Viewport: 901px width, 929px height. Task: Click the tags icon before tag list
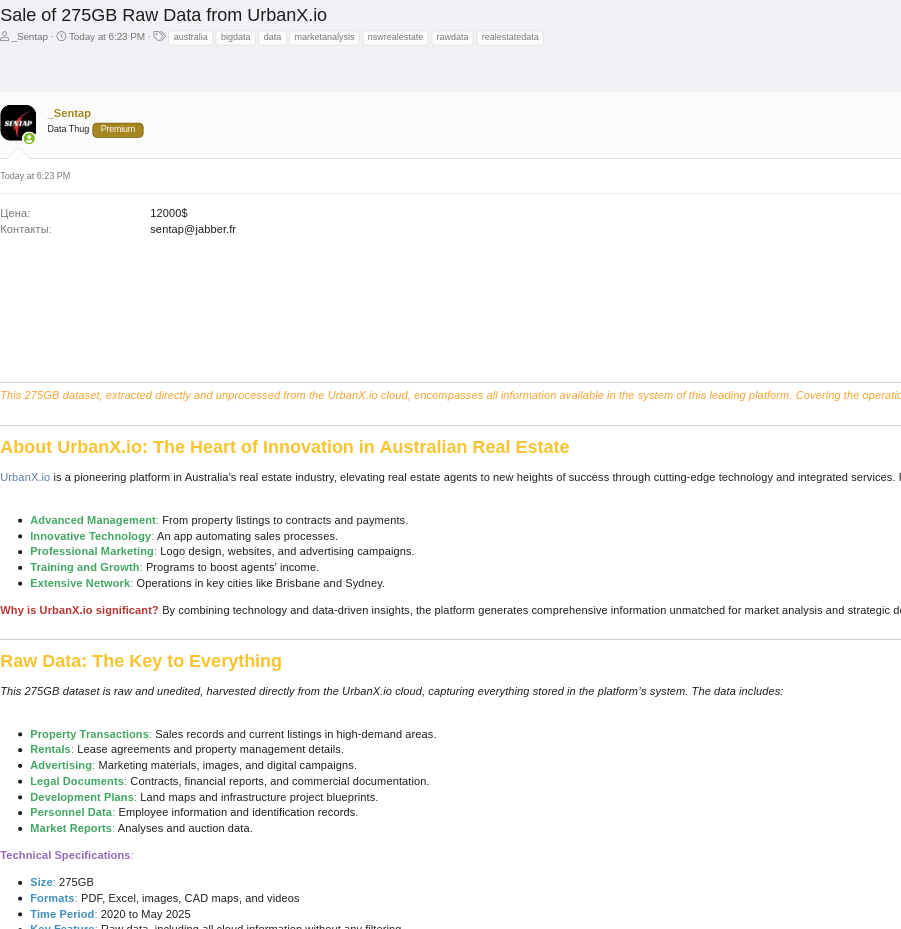[x=159, y=37]
